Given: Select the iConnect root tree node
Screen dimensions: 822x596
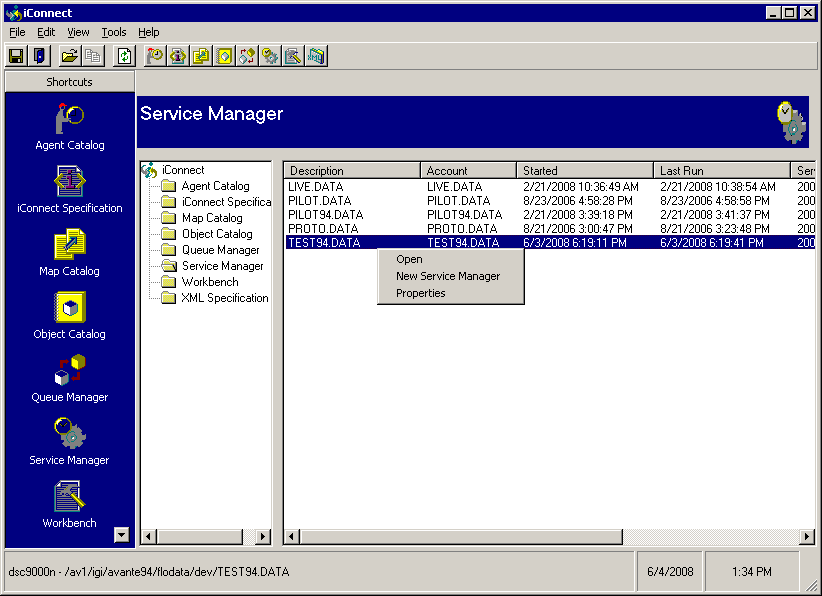Looking at the screenshot, I should 182,170.
